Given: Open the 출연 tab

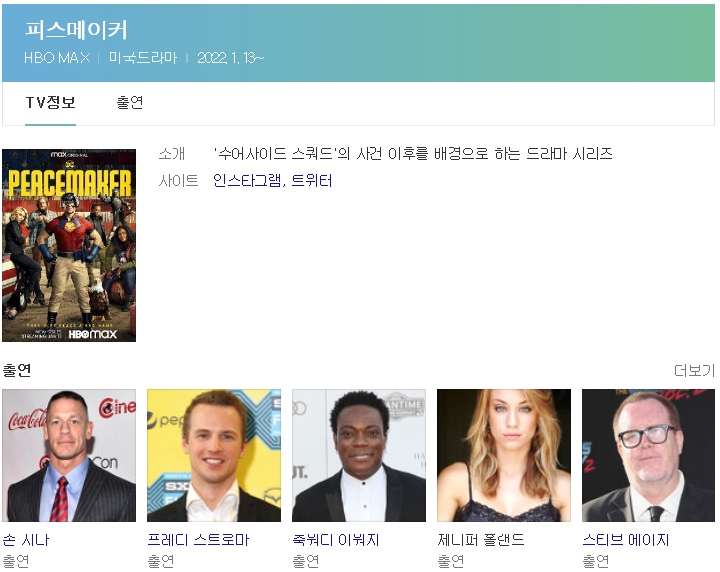Looking at the screenshot, I should click(130, 103).
